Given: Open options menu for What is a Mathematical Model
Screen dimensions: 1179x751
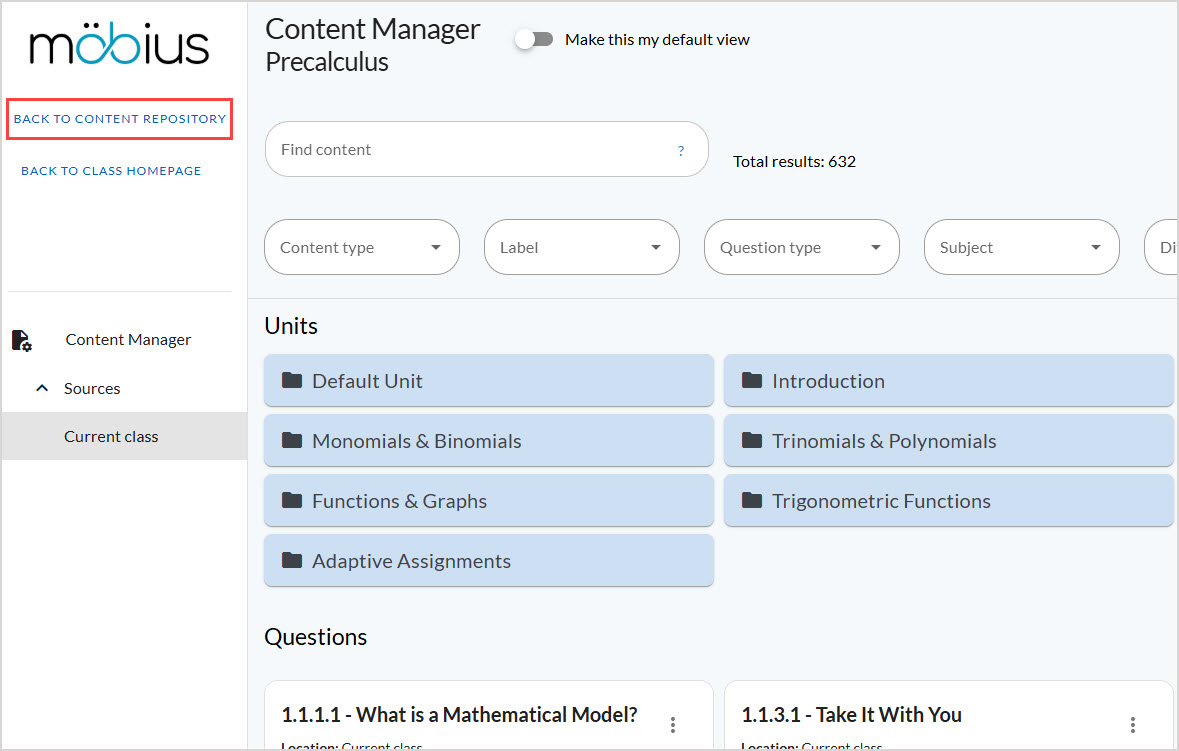Looking at the screenshot, I should [x=673, y=723].
